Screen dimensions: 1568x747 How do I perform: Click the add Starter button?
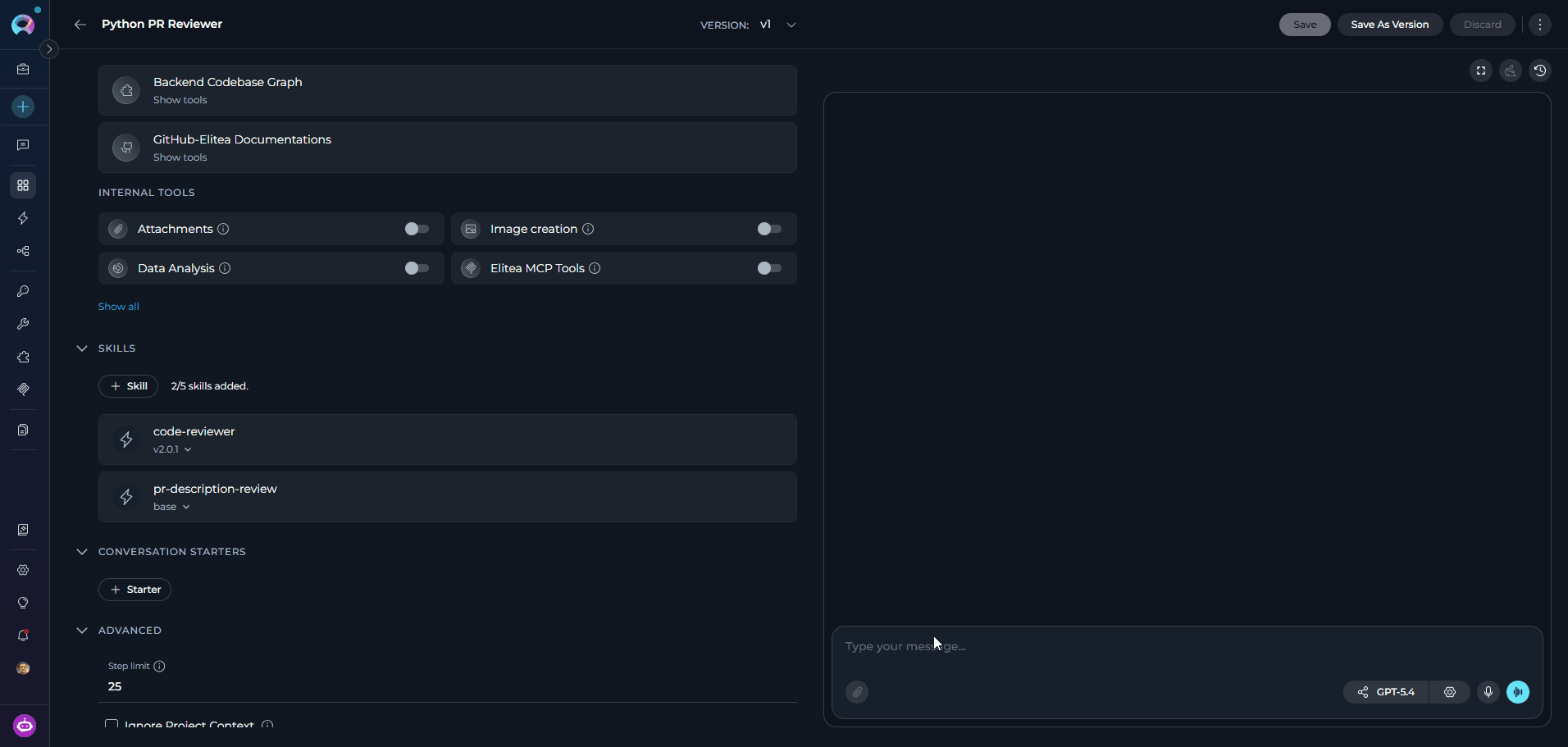pyautogui.click(x=134, y=590)
